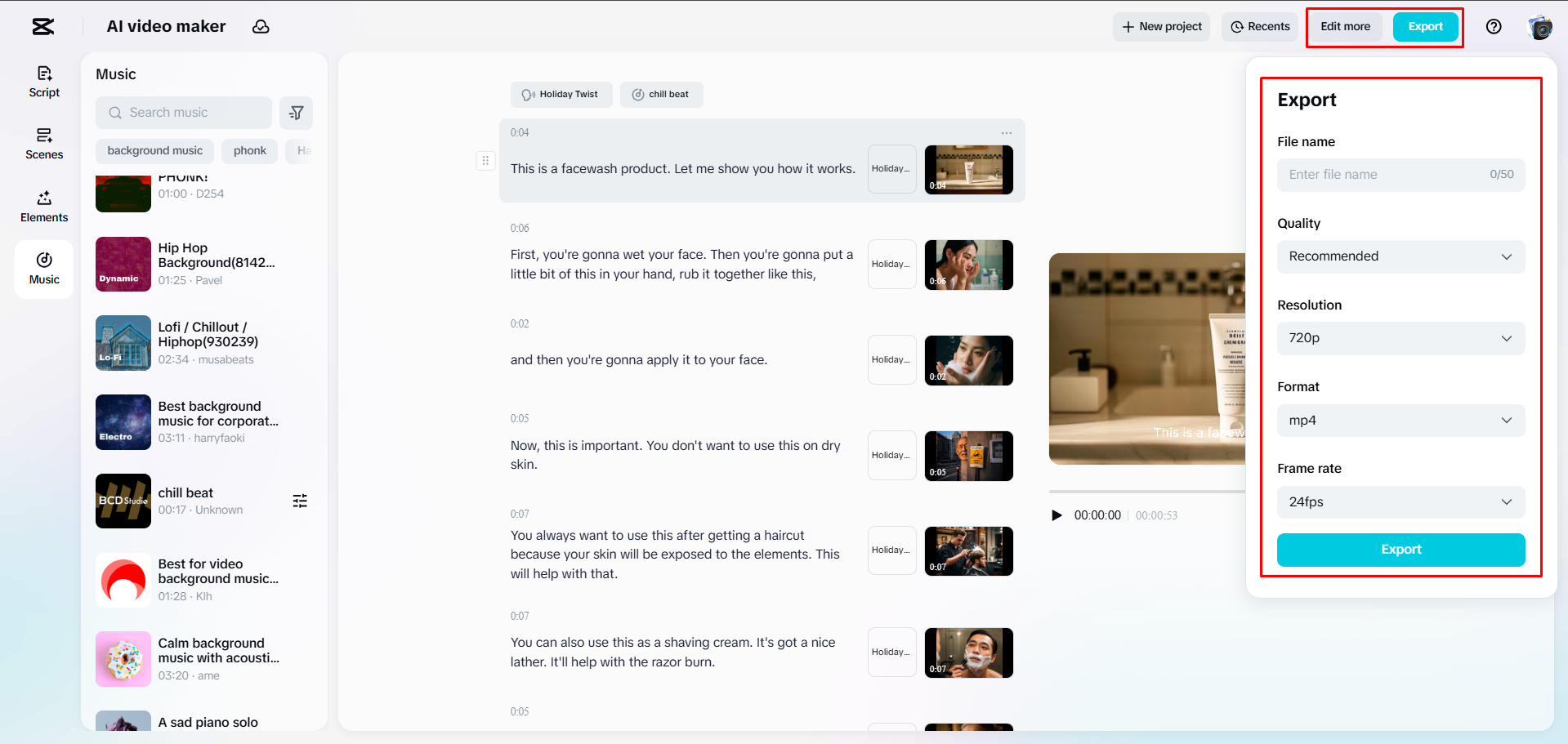Open the help icon

coord(1494,26)
